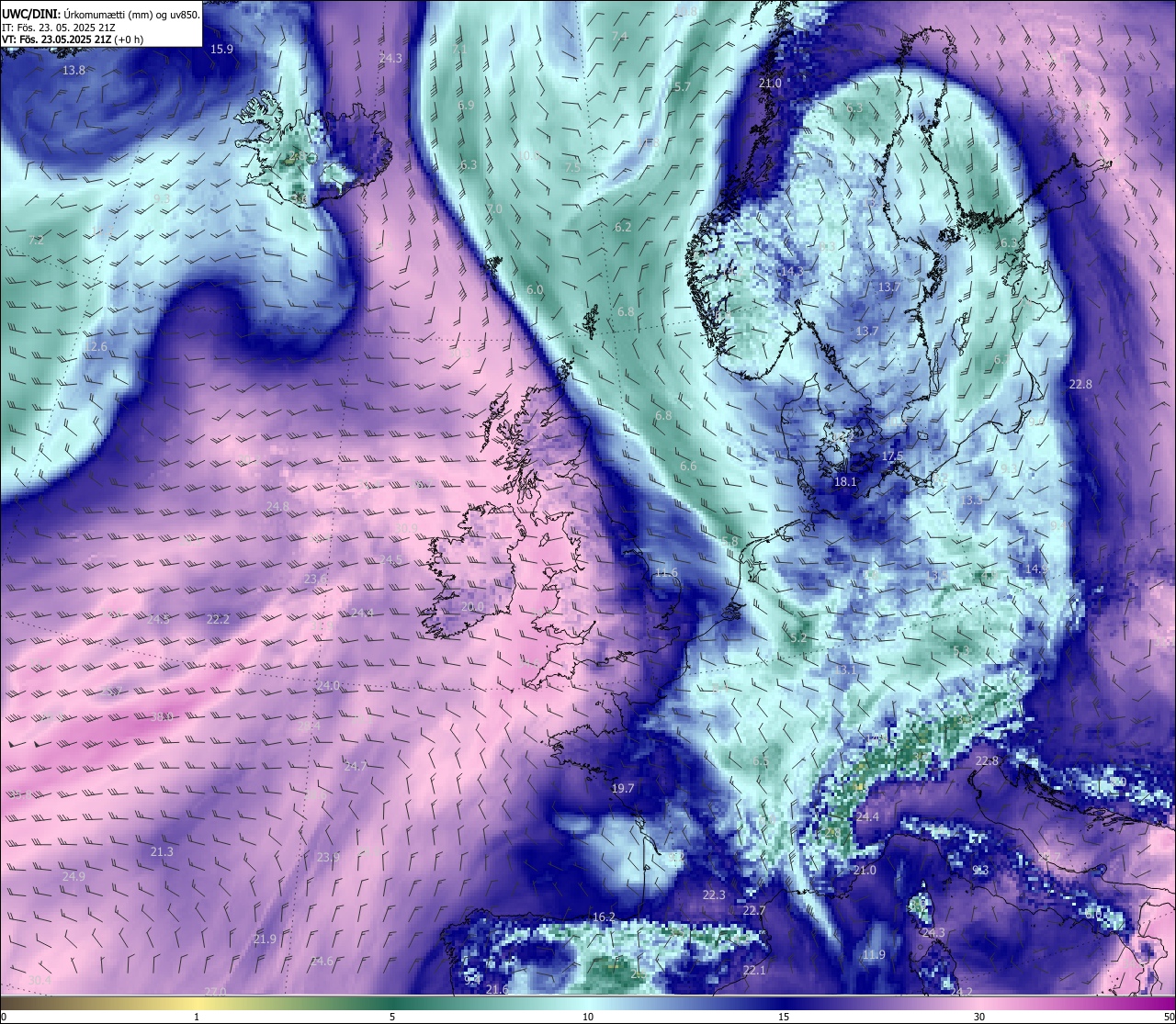The height and width of the screenshot is (1024, 1176).
Task: Click the 24.0 value on the map
Action: [328, 685]
